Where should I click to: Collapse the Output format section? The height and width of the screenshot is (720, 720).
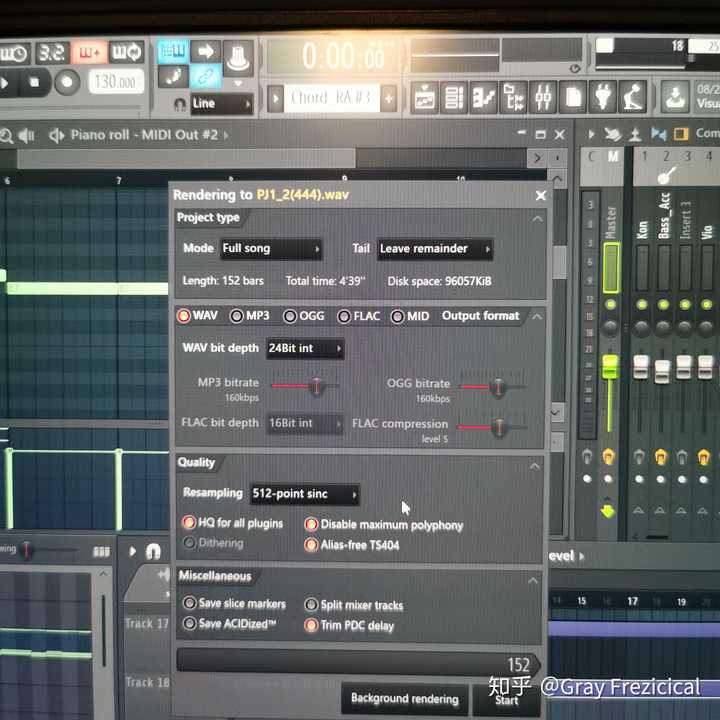coord(536,317)
